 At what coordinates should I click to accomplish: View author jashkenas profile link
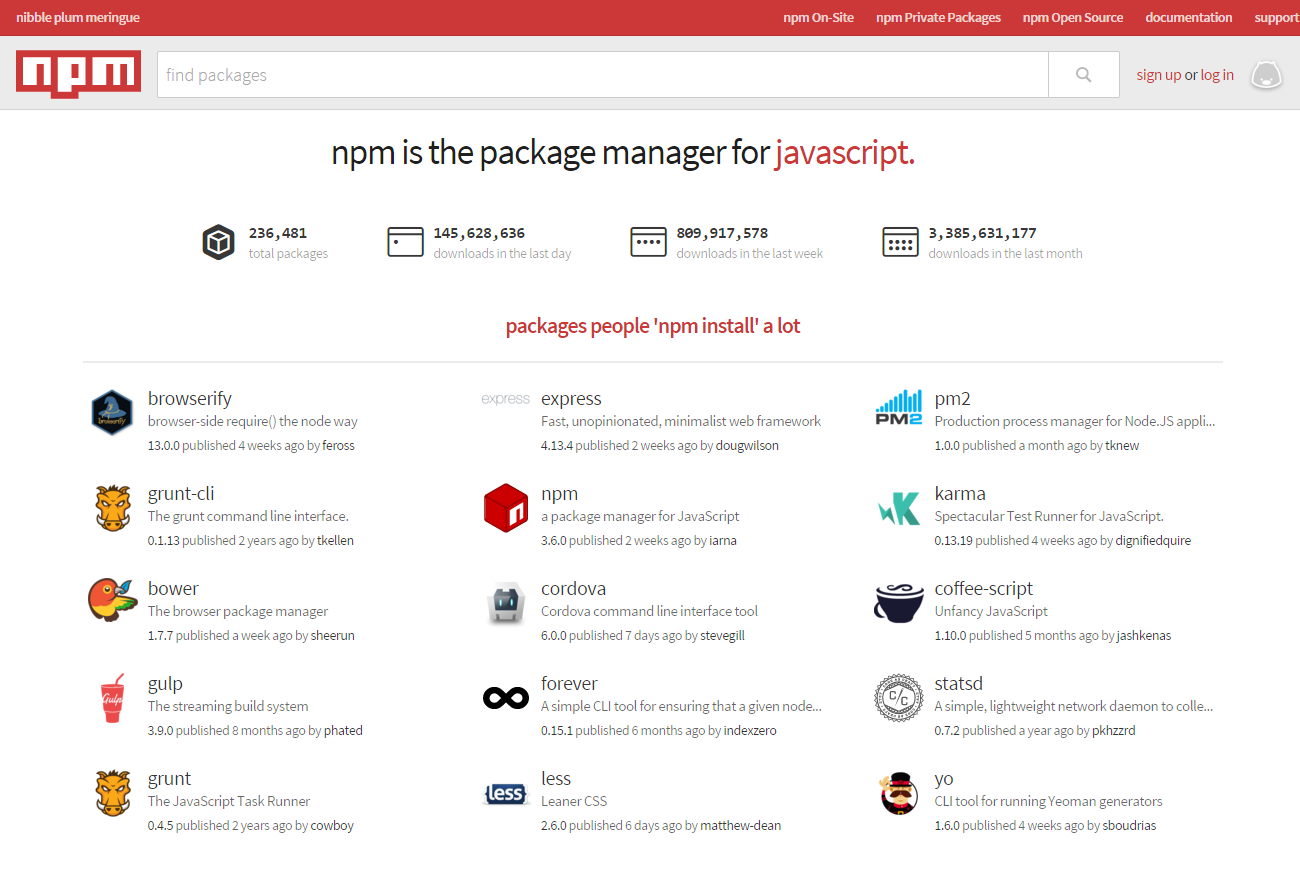pos(1144,636)
